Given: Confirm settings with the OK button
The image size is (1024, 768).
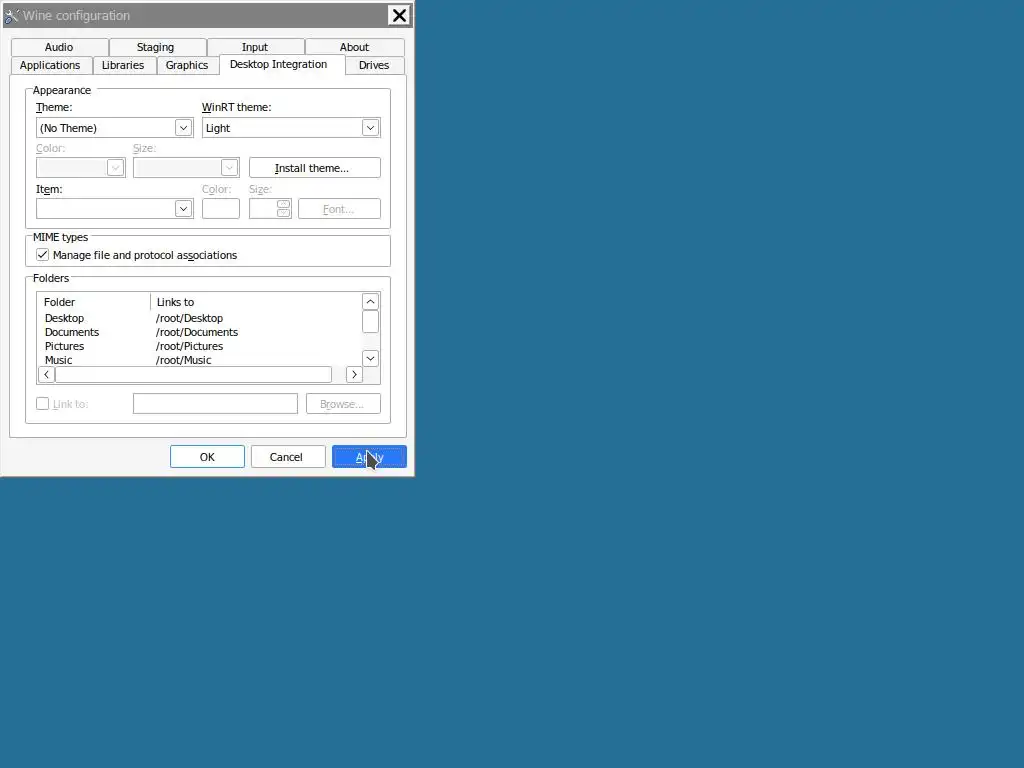Looking at the screenshot, I should pyautogui.click(x=207, y=456).
